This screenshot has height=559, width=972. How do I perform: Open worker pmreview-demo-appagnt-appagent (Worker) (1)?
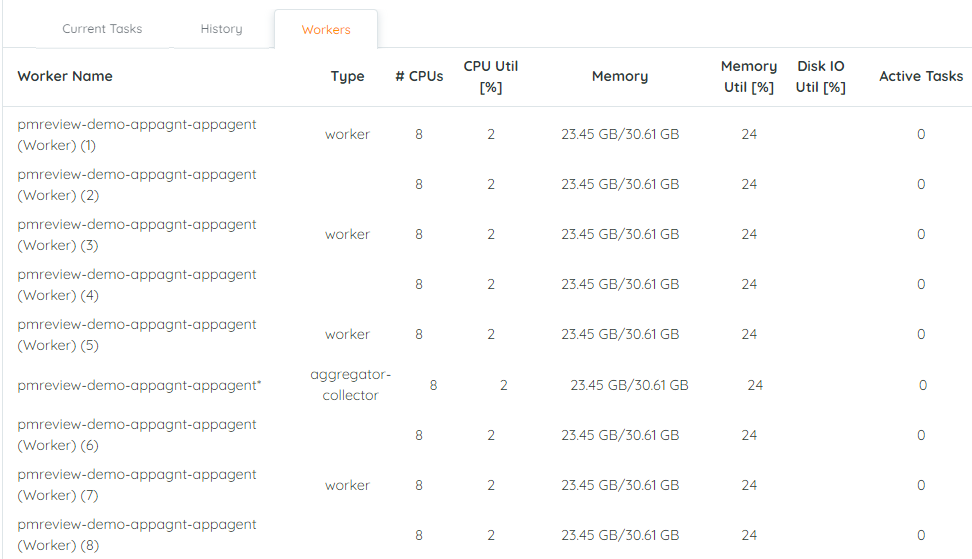coord(137,134)
